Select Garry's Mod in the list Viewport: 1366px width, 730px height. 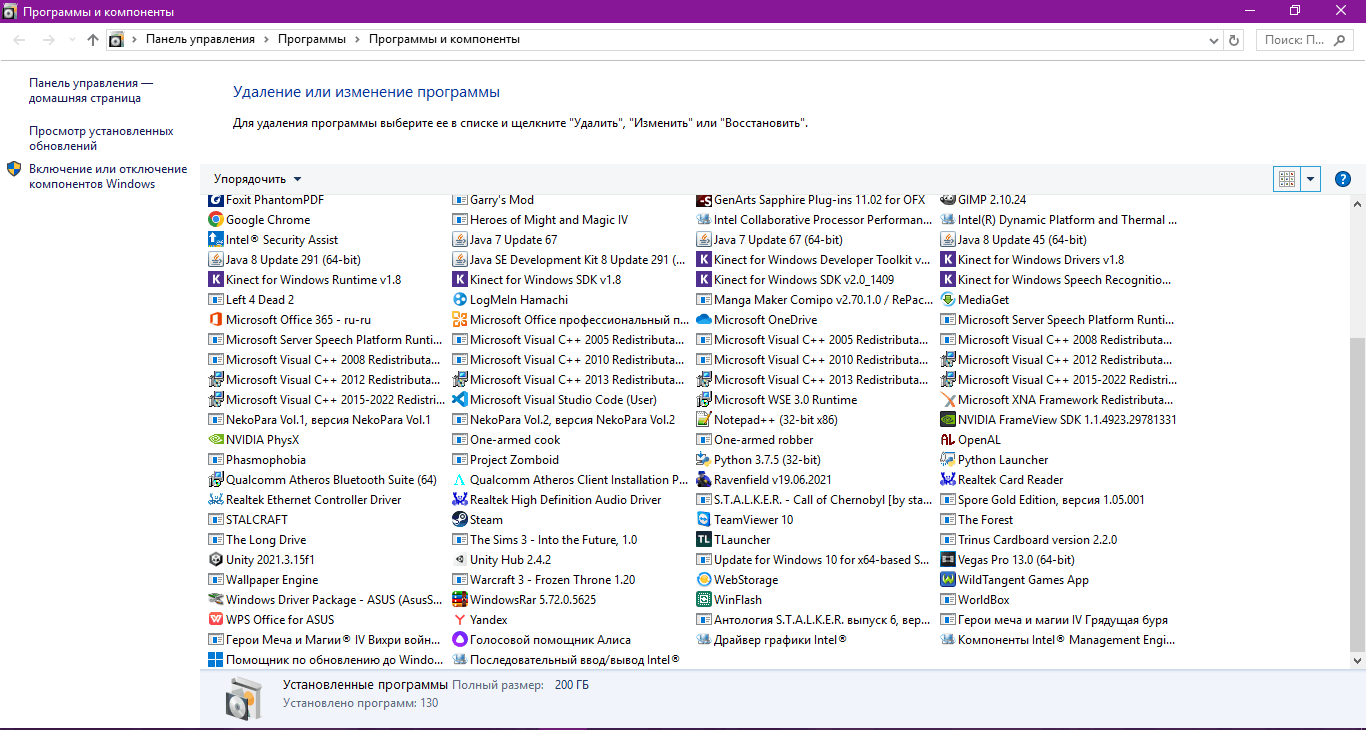(x=494, y=200)
